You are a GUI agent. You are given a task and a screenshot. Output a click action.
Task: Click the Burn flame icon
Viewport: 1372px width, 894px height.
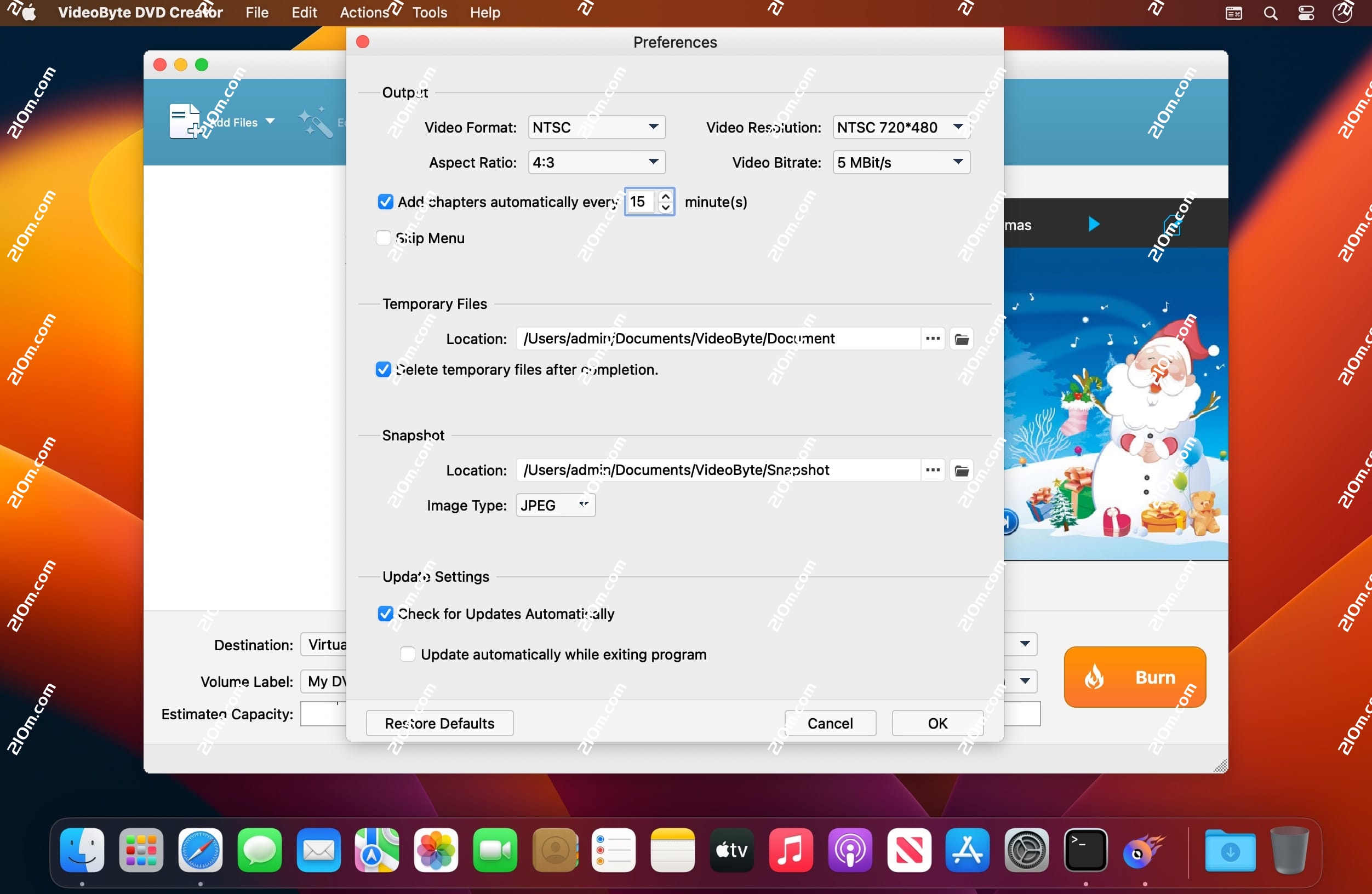click(x=1094, y=677)
